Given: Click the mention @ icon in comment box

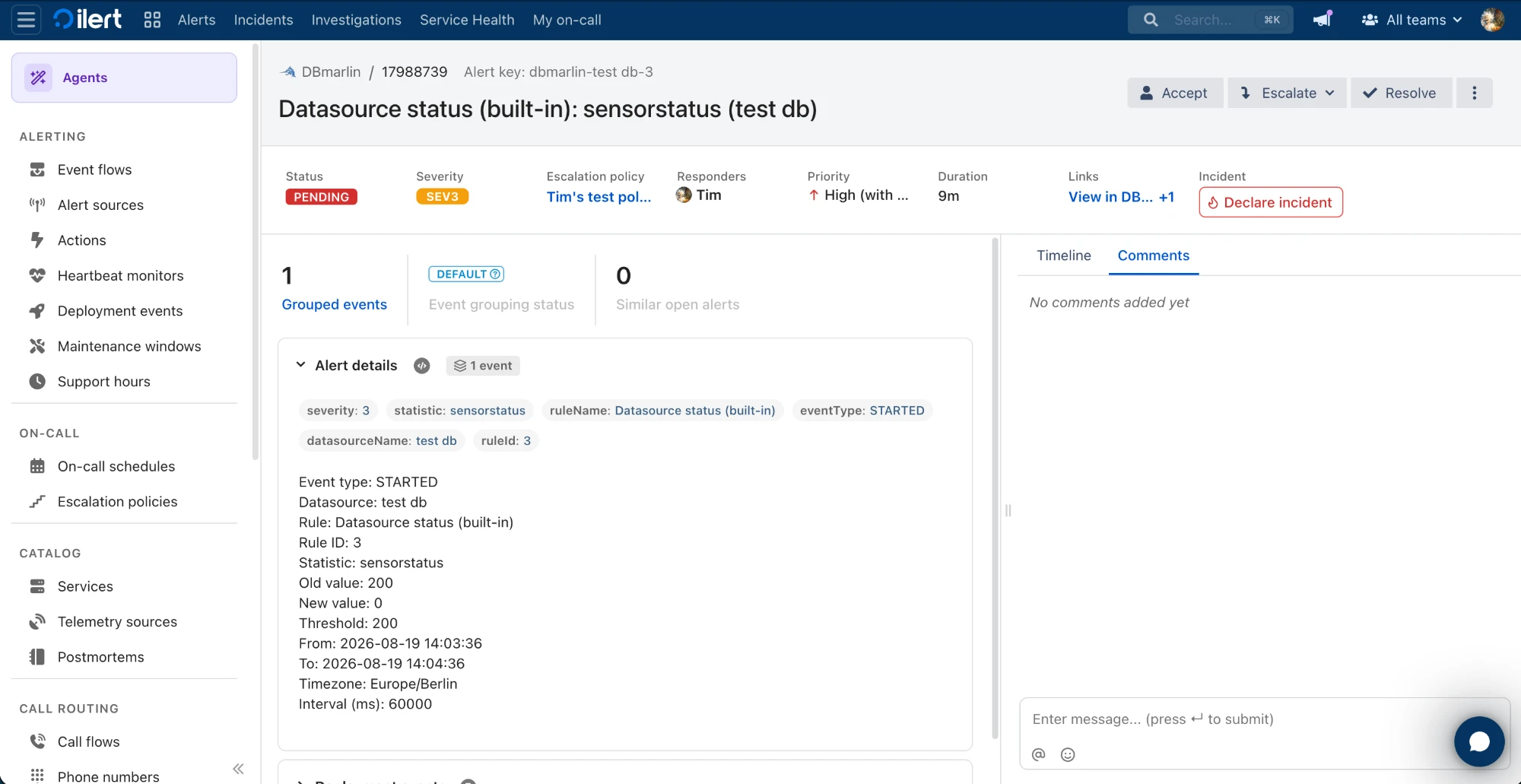Looking at the screenshot, I should (1039, 754).
